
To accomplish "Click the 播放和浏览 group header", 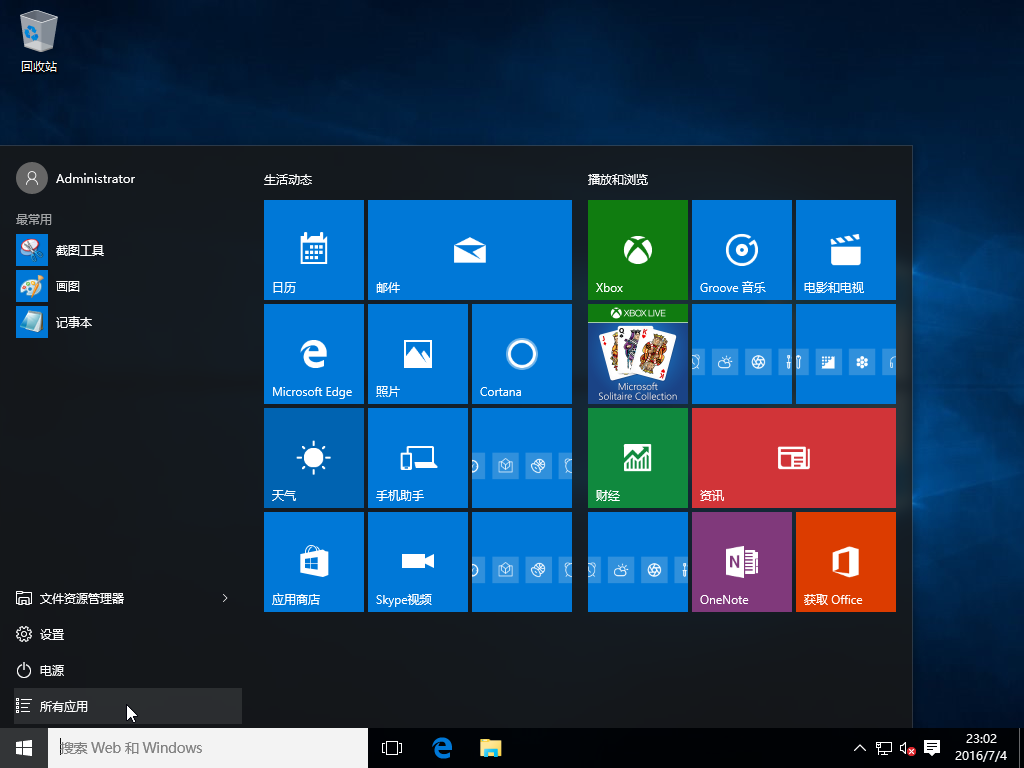I will coord(618,180).
